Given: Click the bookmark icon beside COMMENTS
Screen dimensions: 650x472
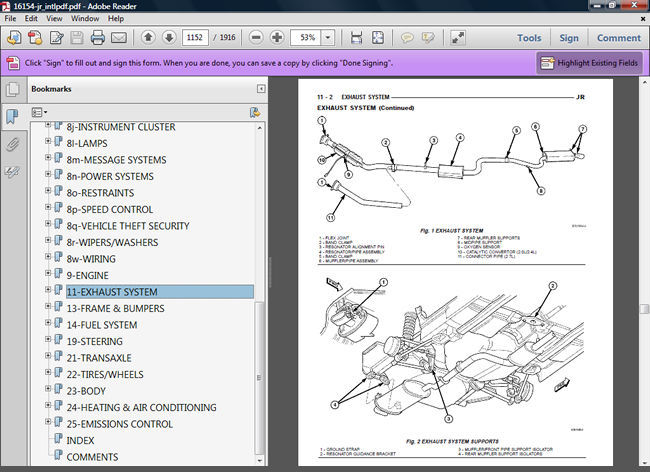Looking at the screenshot, I should click(x=58, y=455).
